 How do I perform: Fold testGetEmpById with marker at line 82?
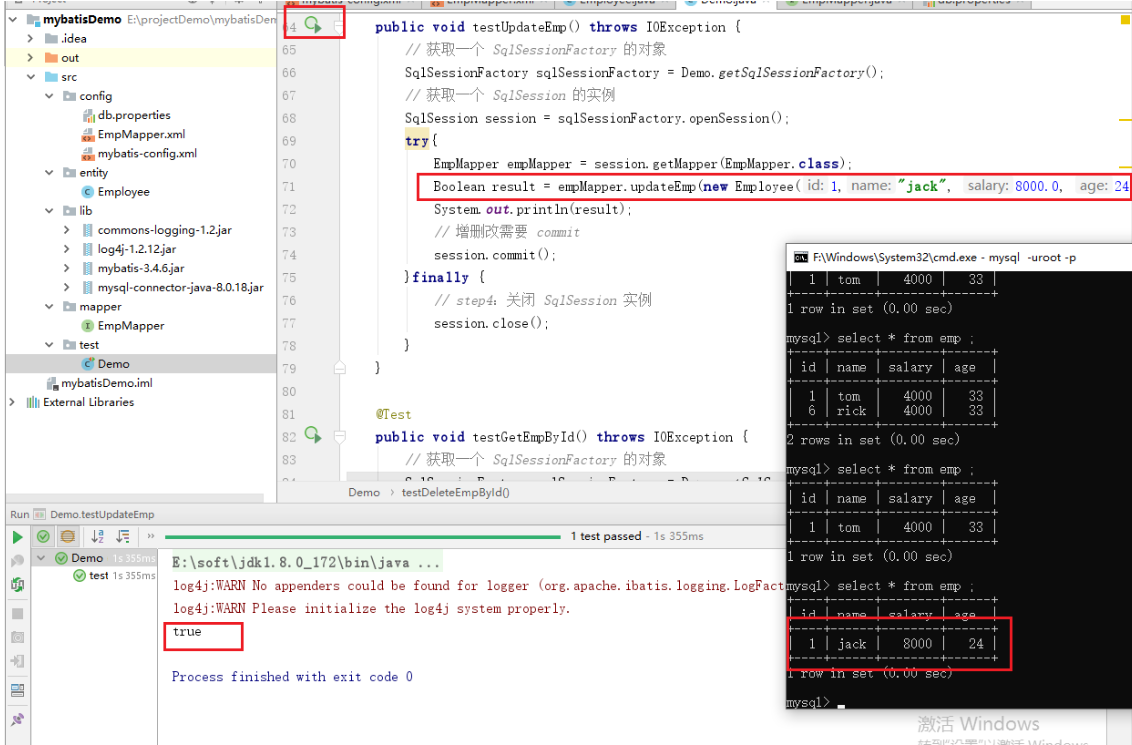pyautogui.click(x=339, y=436)
